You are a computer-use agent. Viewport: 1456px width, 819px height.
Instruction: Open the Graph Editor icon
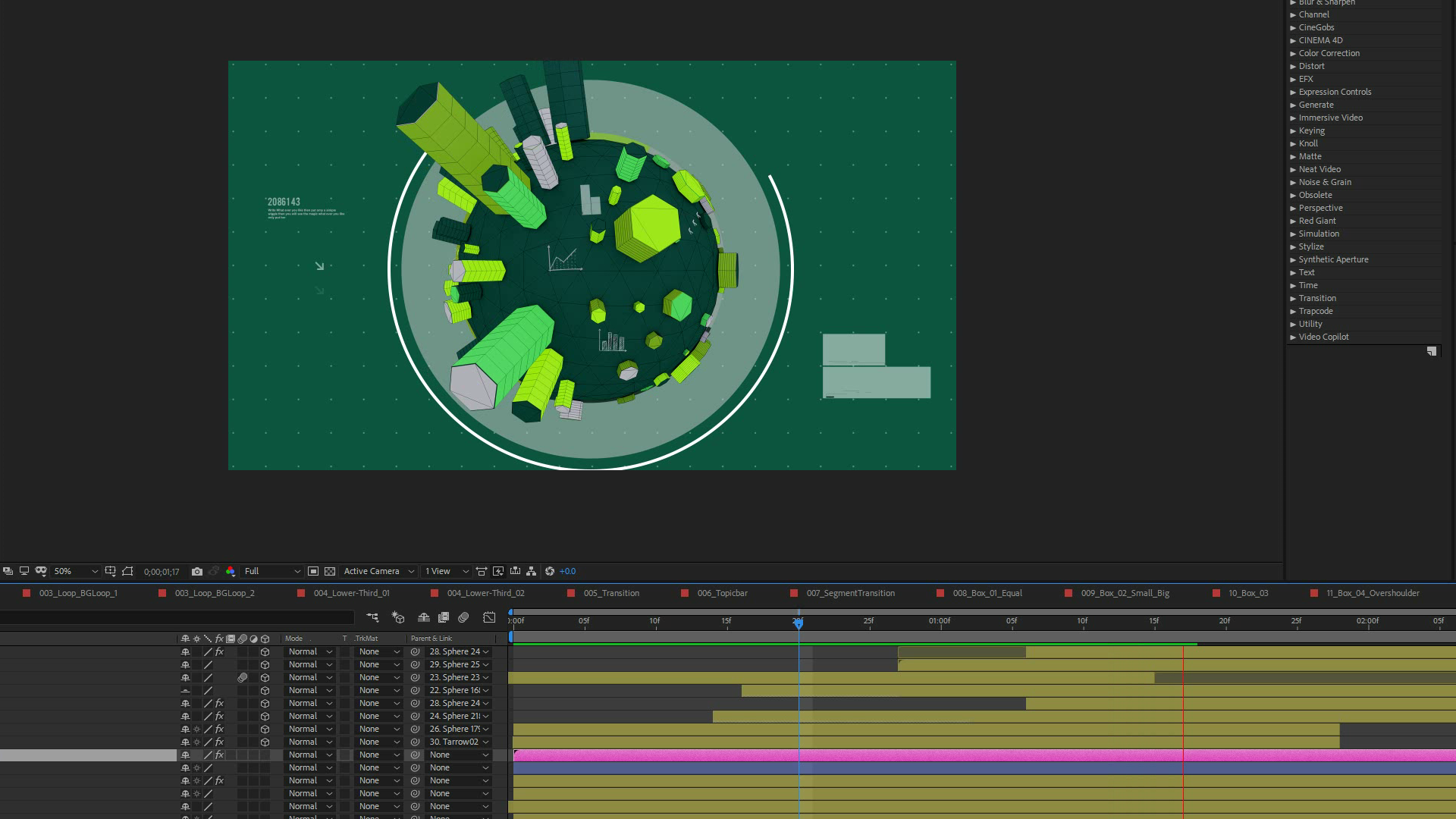[489, 618]
